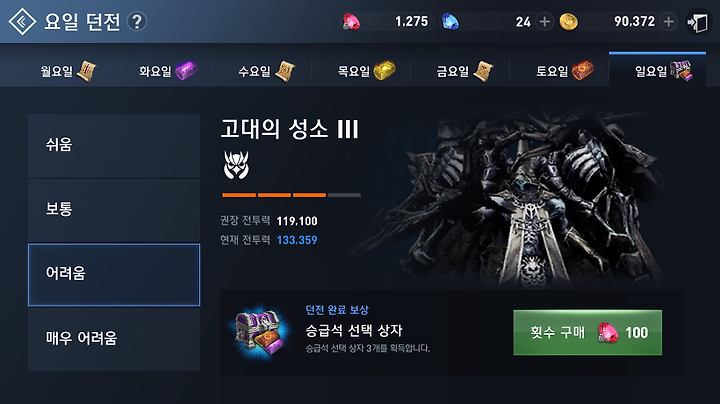
Task: Switch to the 화요일 tab
Action: 168,71
